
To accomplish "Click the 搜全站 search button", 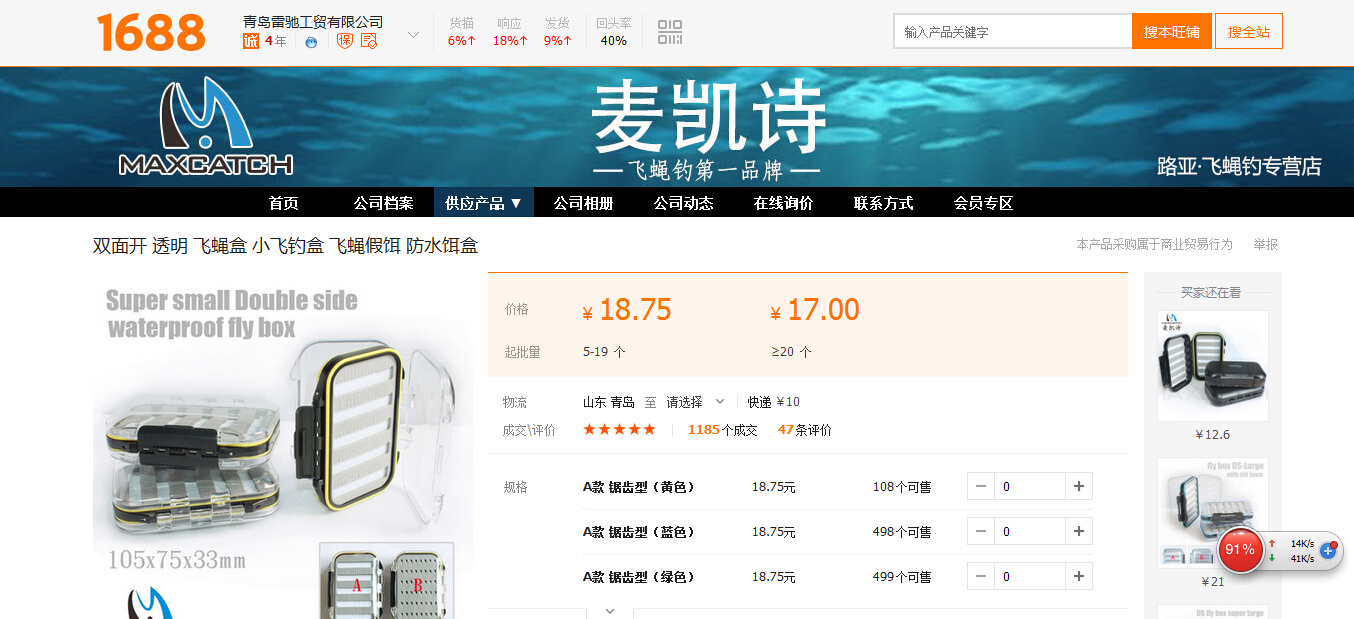I will pos(1249,31).
